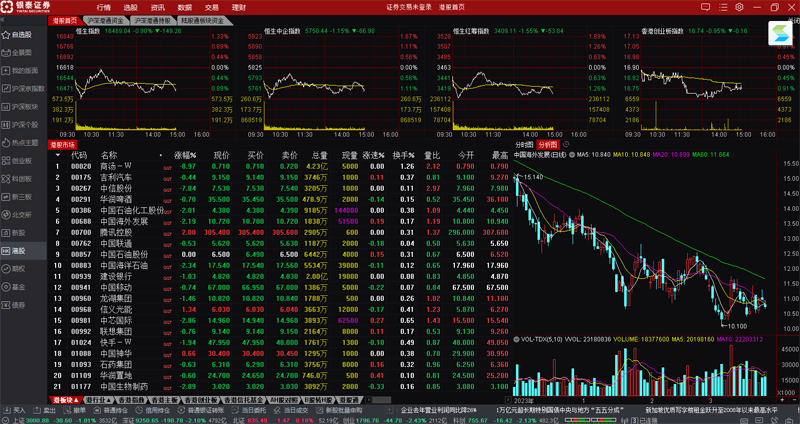Click 普通持仓 positions in bottom toolbar
This screenshot has height=424, width=800.
[112, 410]
